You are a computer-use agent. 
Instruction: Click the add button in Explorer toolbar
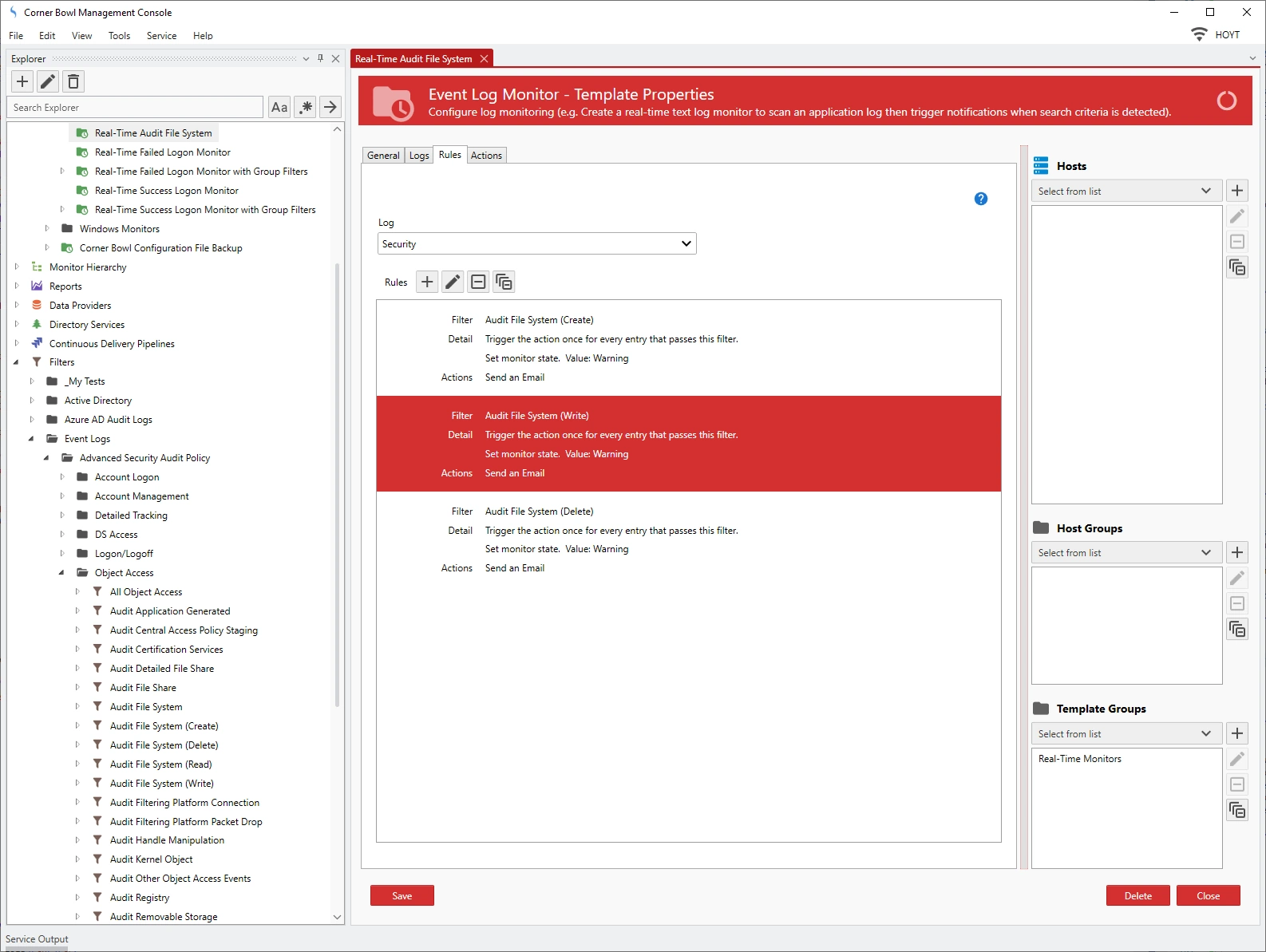(x=22, y=81)
